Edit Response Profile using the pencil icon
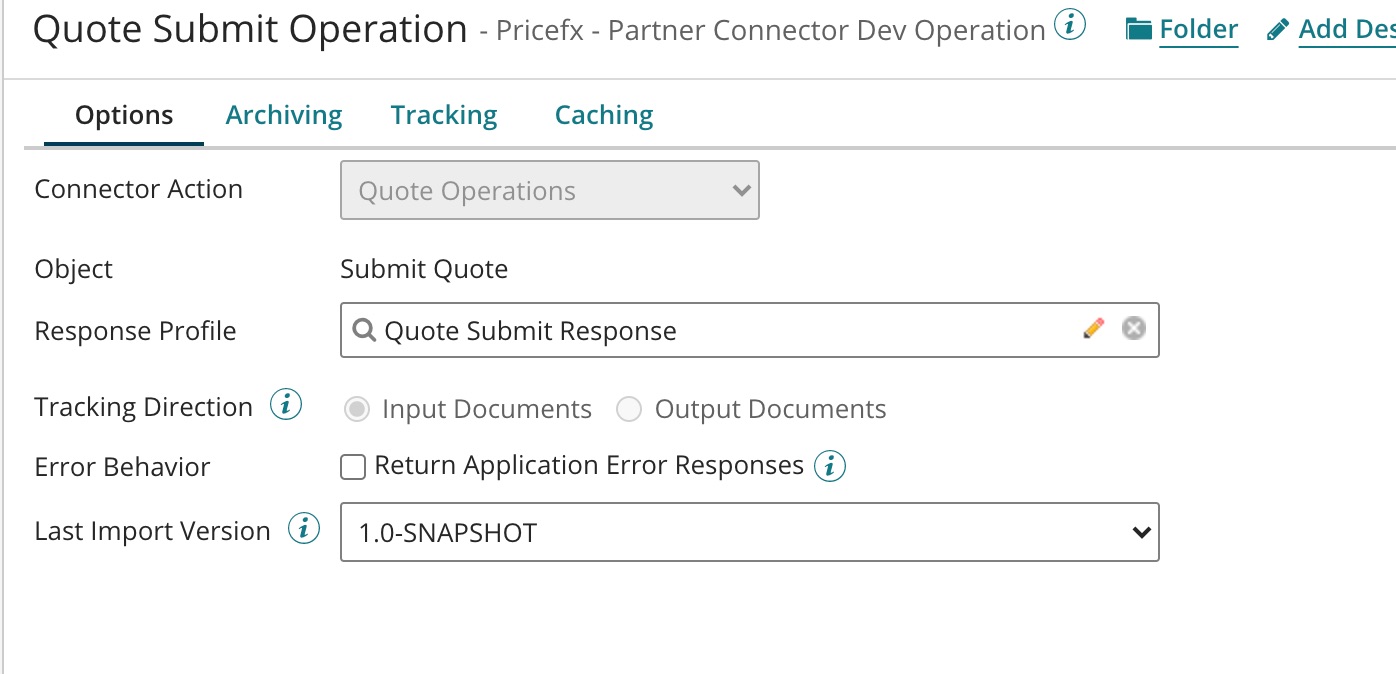The image size is (1396, 674). (1094, 328)
